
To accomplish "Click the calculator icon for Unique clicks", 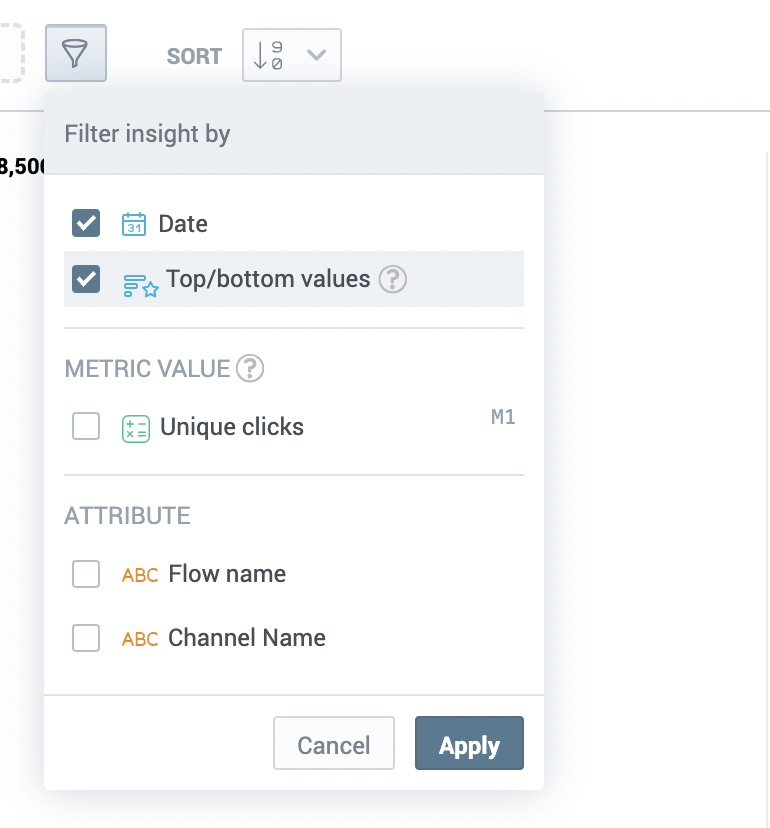I will click(135, 428).
